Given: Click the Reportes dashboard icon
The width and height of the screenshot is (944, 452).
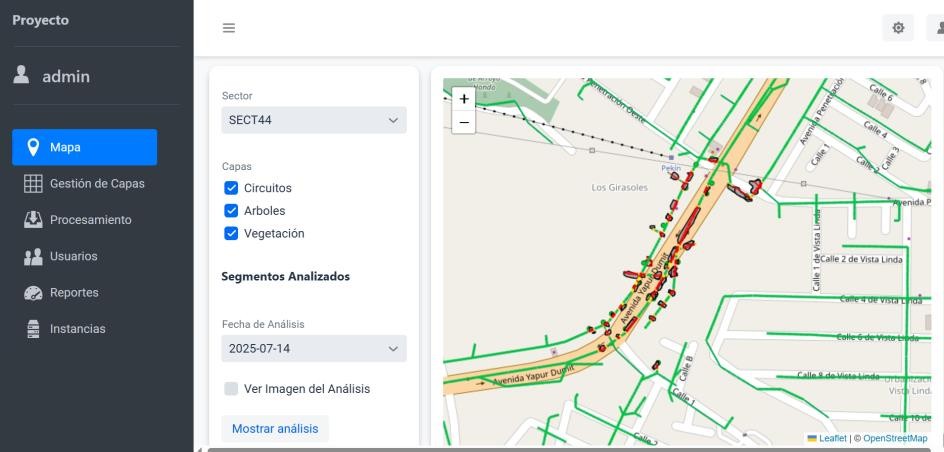Looking at the screenshot, I should (33, 293).
